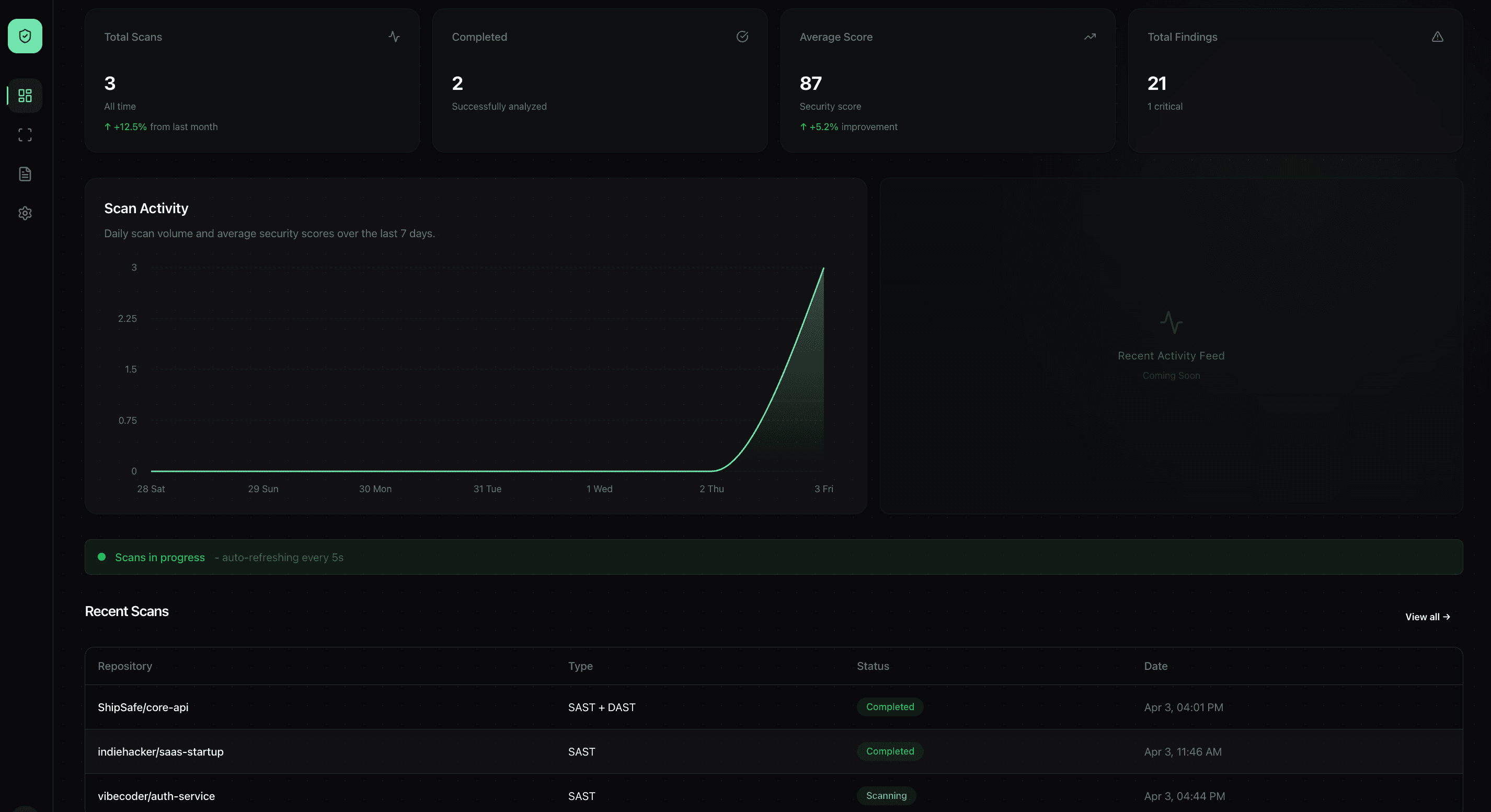This screenshot has height=812, width=1491.
Task: Click the Repository column header
Action: [x=125, y=666]
